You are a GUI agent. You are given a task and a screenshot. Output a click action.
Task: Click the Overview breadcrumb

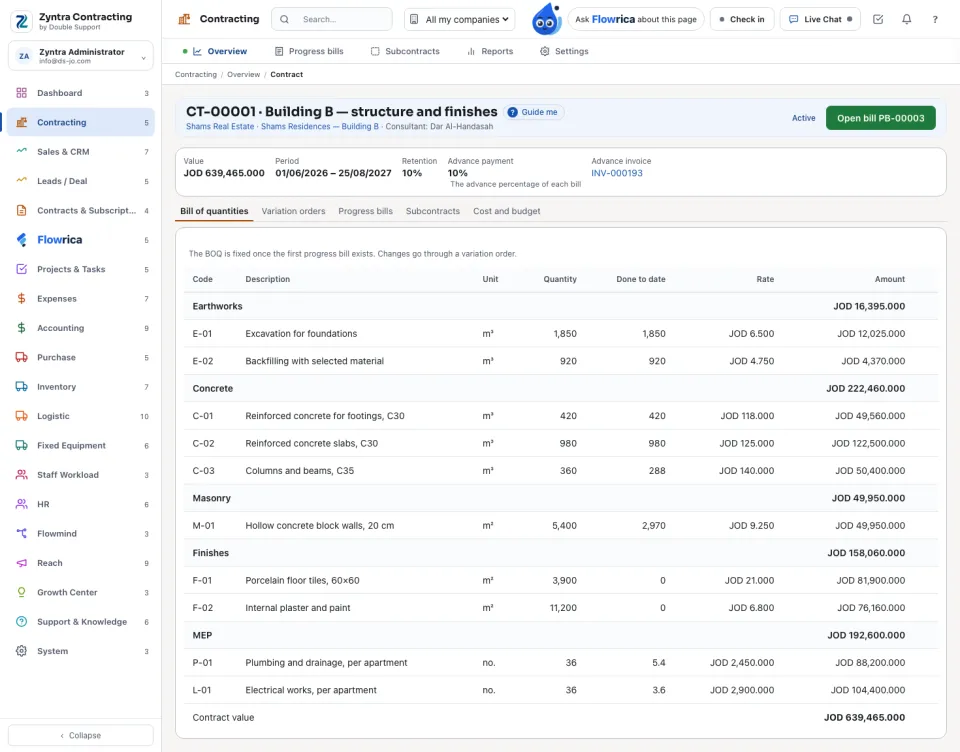[244, 75]
